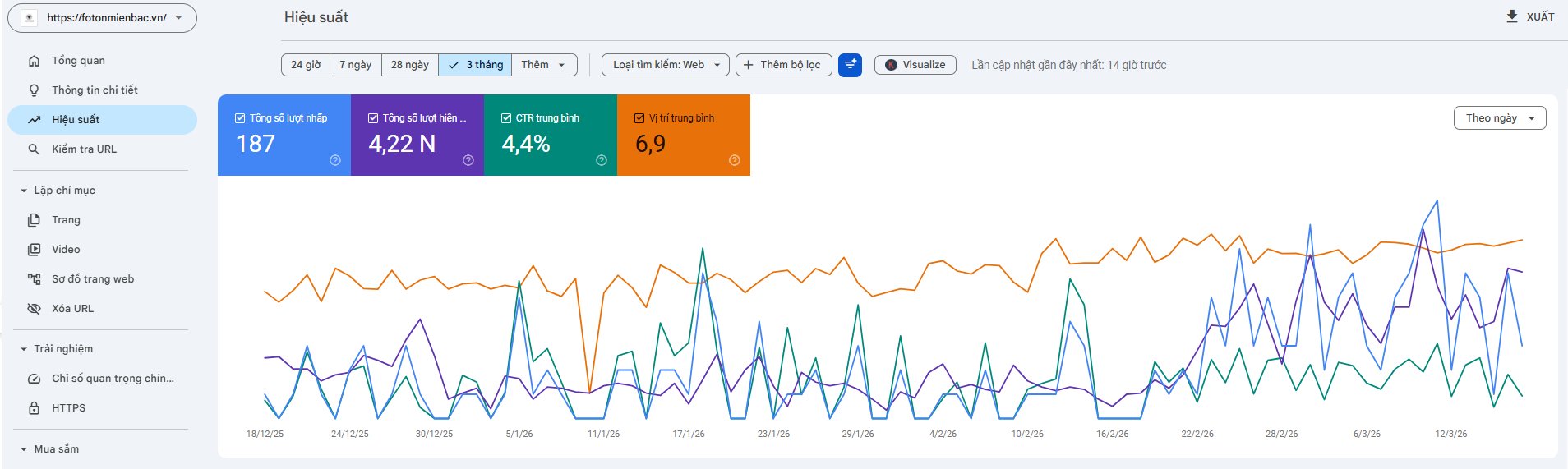Image resolution: width=1568 pixels, height=469 pixels.
Task: Click the HTTPS lock icon in sidebar
Action: pos(34,408)
